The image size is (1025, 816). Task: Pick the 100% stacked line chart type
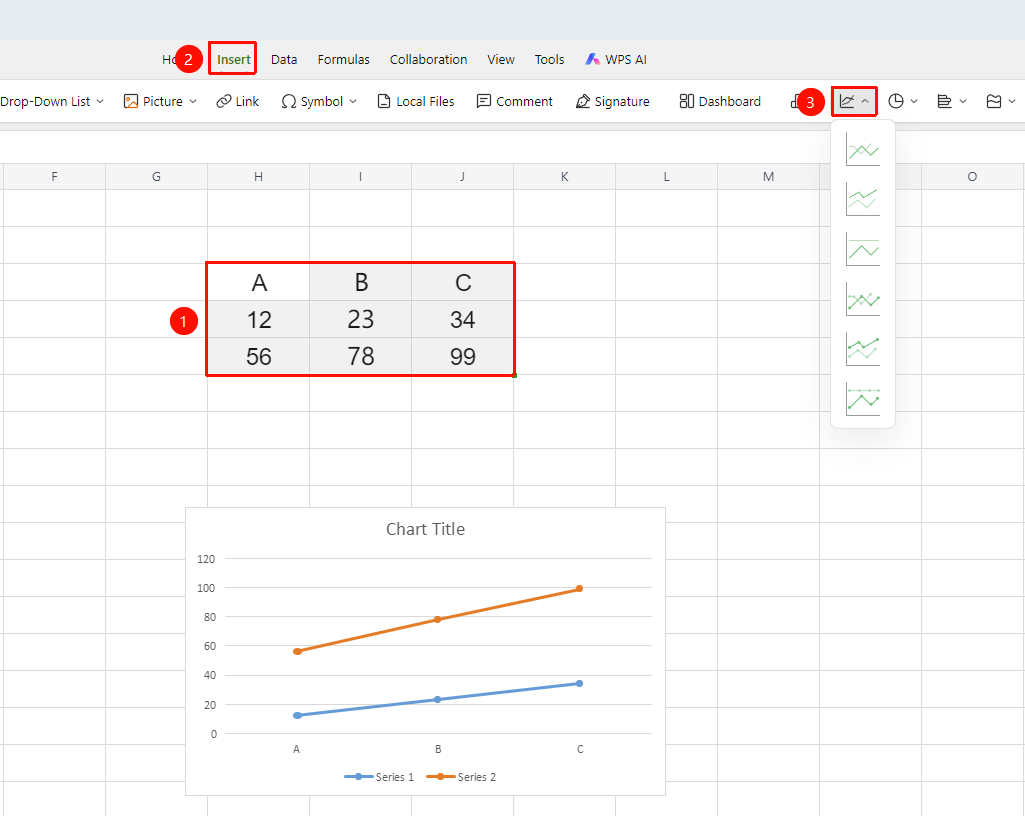click(862, 249)
